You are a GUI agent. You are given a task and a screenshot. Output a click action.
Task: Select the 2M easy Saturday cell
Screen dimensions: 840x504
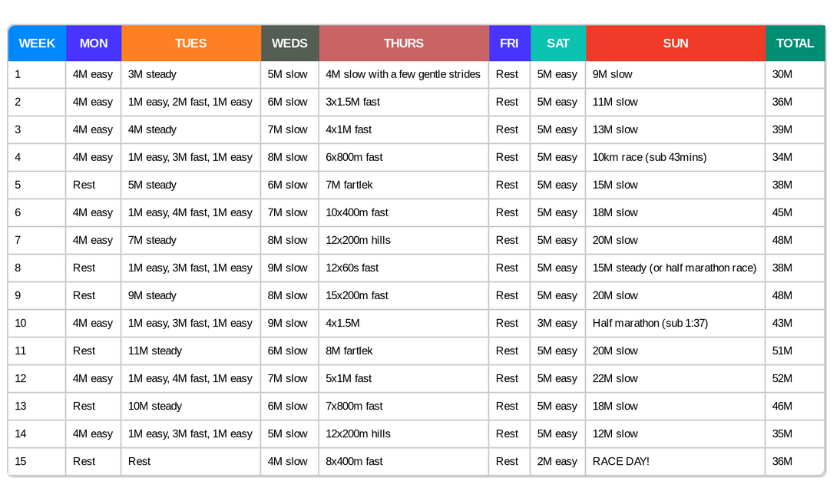coord(557,461)
